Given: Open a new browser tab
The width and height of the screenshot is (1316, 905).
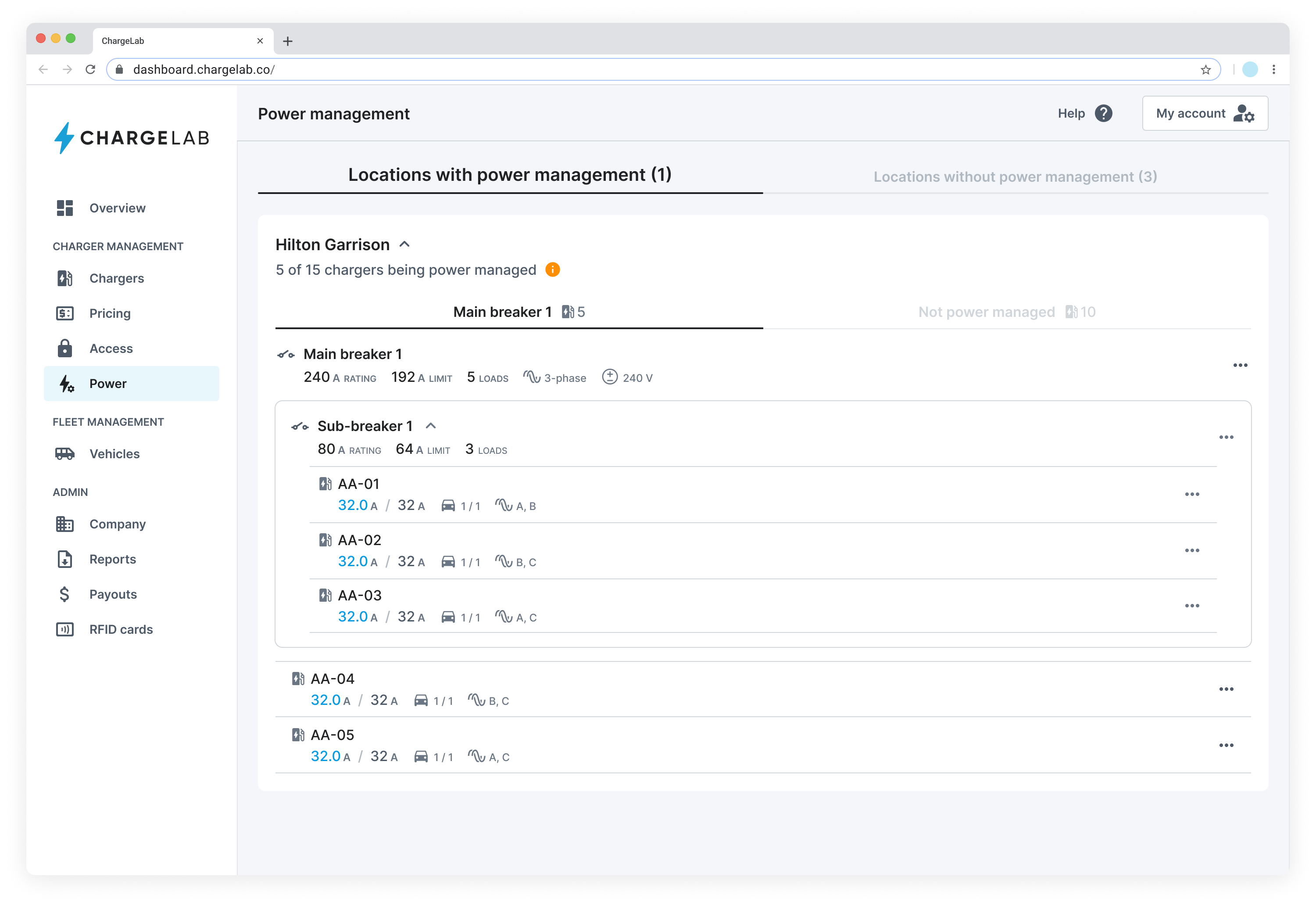Looking at the screenshot, I should pos(288,41).
